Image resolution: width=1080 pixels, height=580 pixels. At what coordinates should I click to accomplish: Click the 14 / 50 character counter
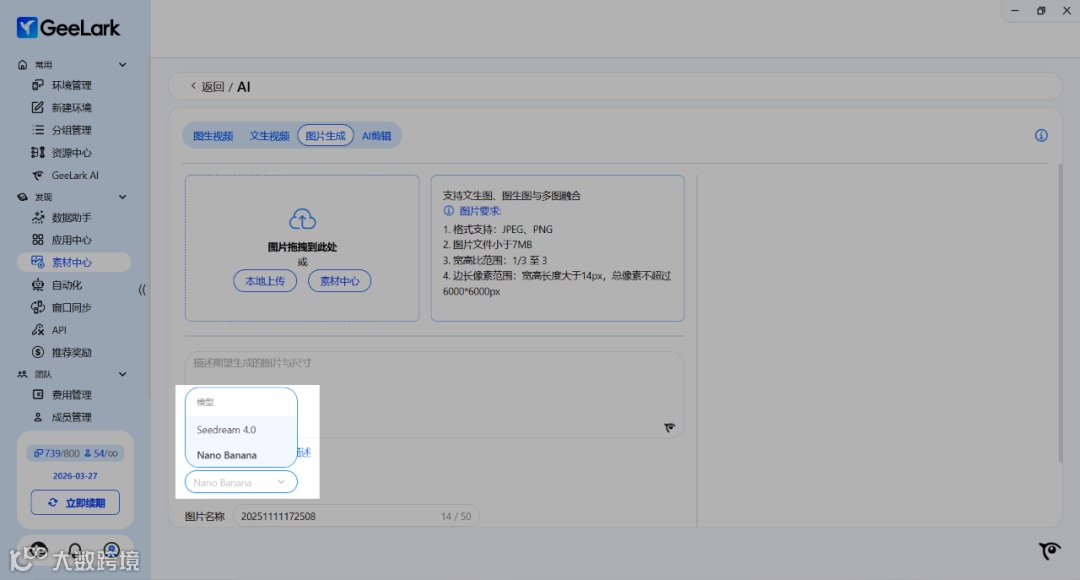(456, 516)
